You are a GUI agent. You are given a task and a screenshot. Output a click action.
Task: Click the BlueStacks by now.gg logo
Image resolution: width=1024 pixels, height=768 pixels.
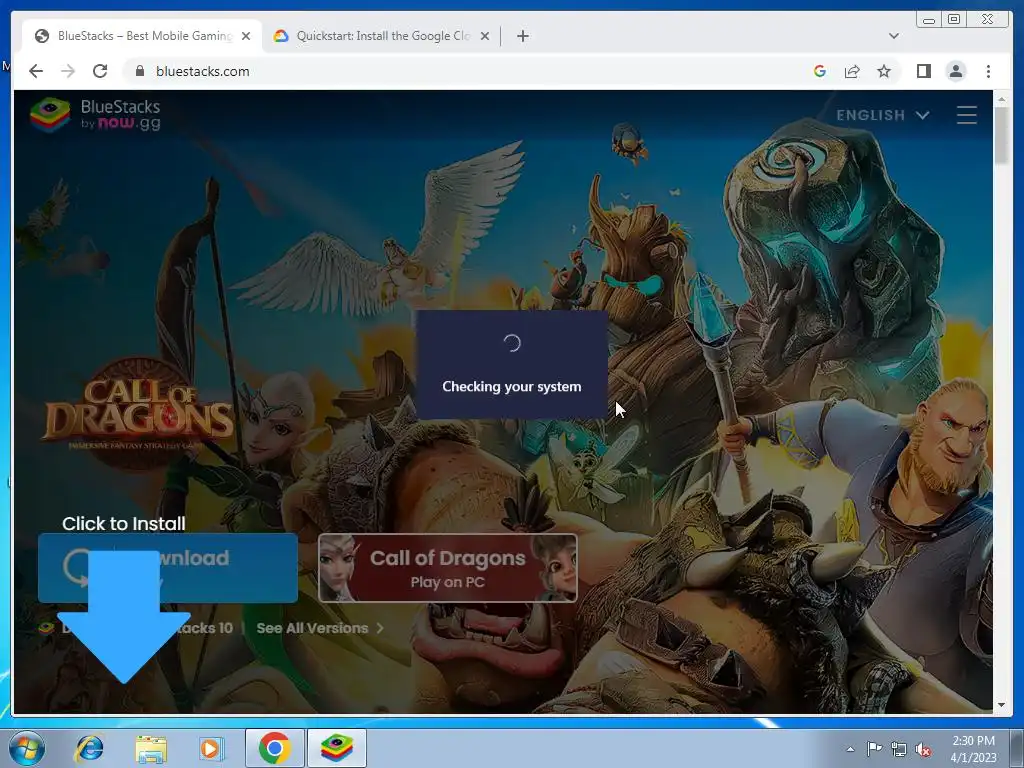click(x=95, y=114)
